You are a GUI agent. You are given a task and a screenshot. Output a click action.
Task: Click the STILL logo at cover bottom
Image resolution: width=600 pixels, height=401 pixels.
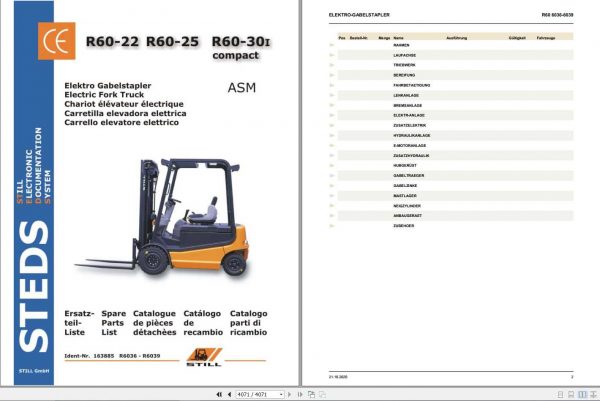(204, 357)
